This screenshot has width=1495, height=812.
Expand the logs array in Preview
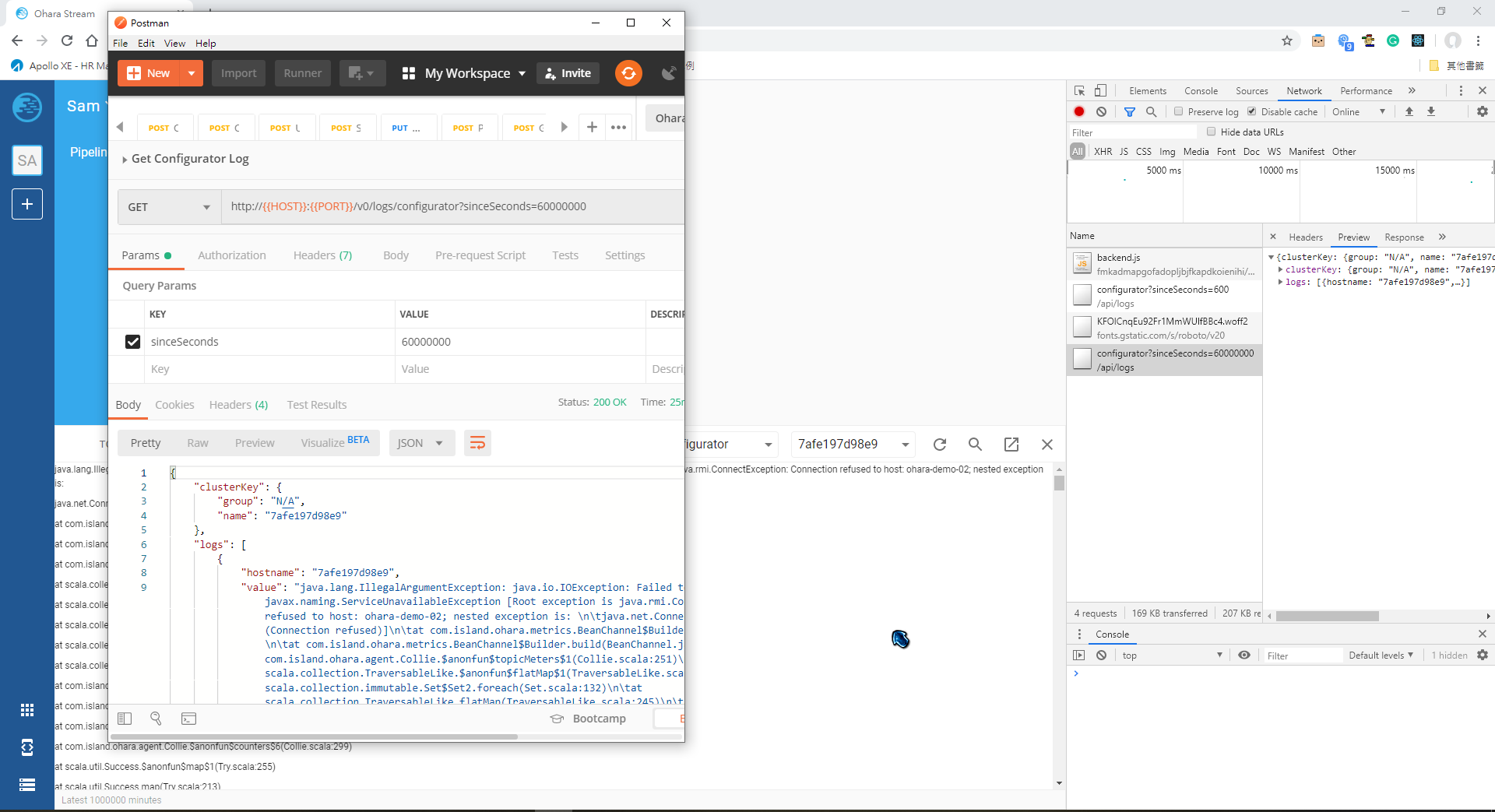tap(1281, 283)
